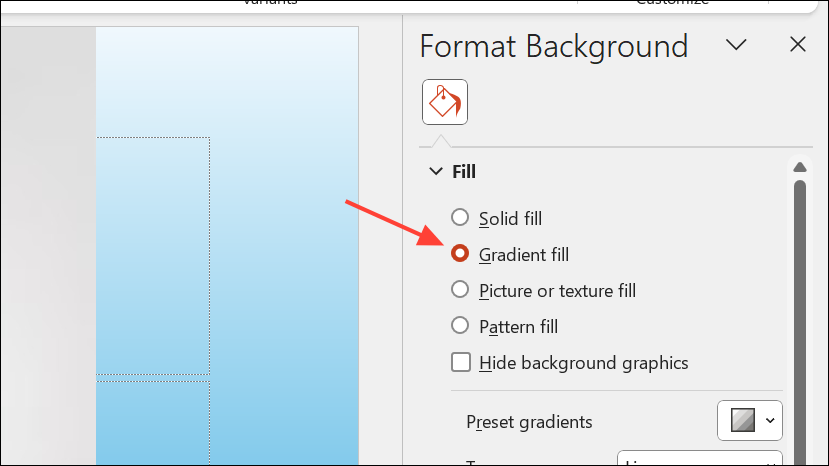Viewport: 829px width, 466px height.
Task: Select the lower dotted placeholder on slide
Action: pyautogui.click(x=153, y=423)
